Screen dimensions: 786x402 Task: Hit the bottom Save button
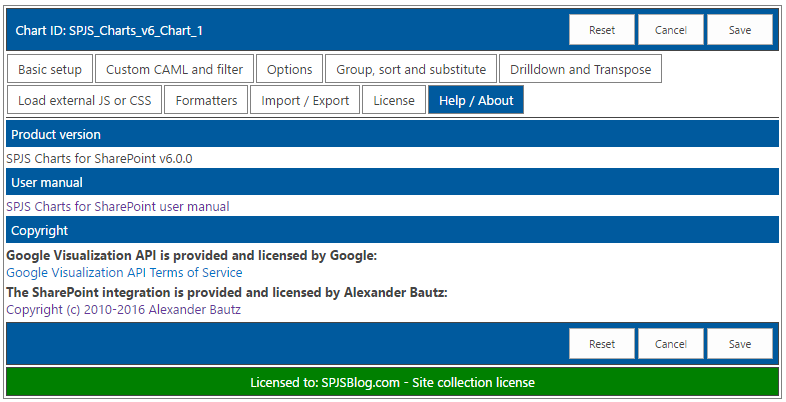tap(740, 344)
